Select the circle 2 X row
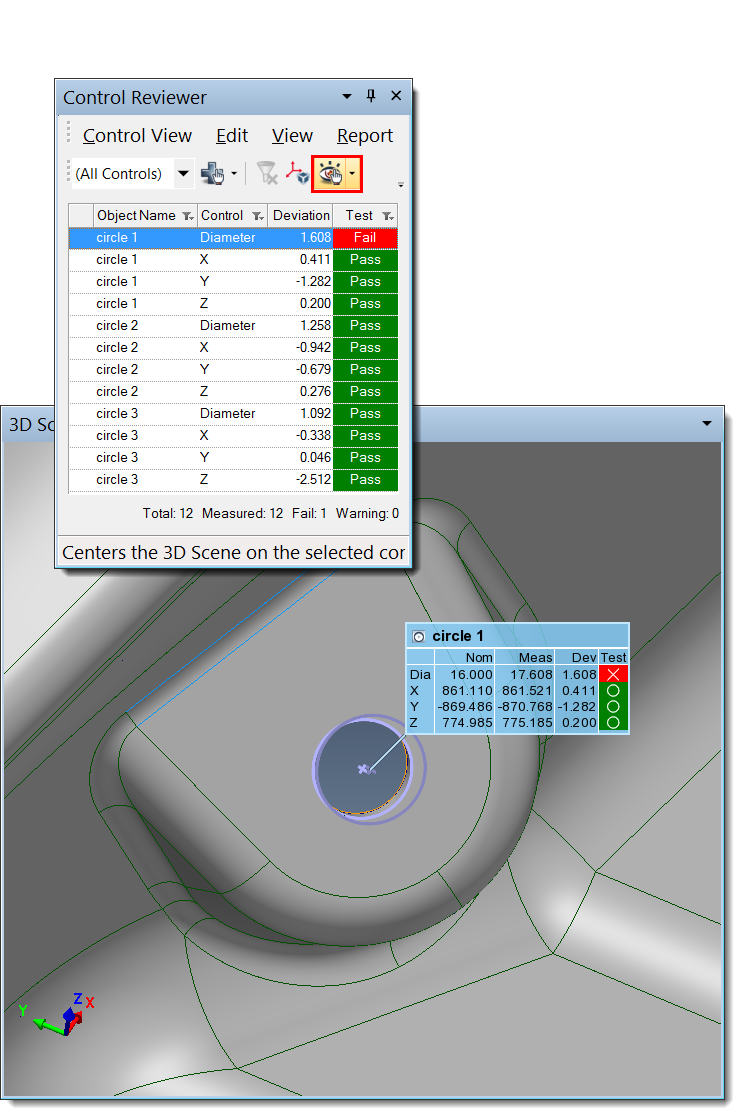Image resolution: width=740 pixels, height=1115 pixels. click(x=233, y=348)
